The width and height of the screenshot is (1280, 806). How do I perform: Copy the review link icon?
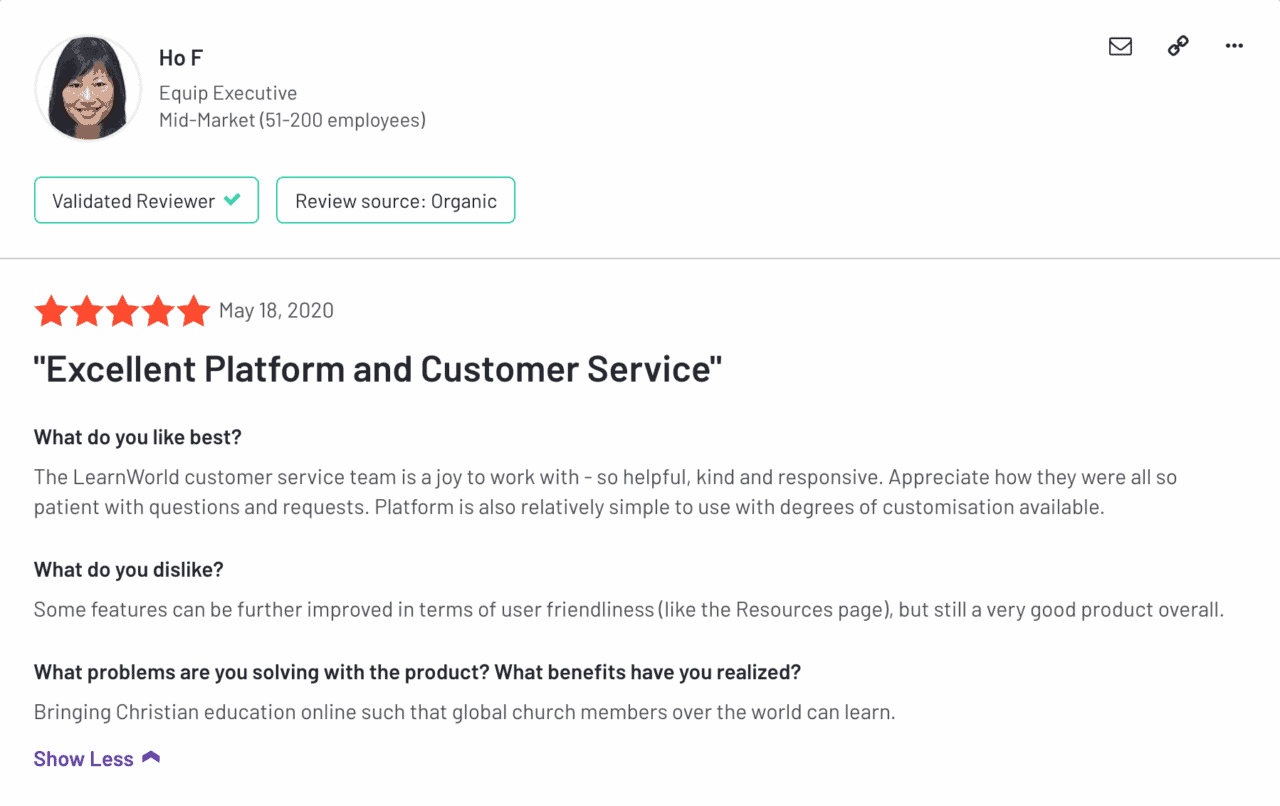click(1177, 46)
